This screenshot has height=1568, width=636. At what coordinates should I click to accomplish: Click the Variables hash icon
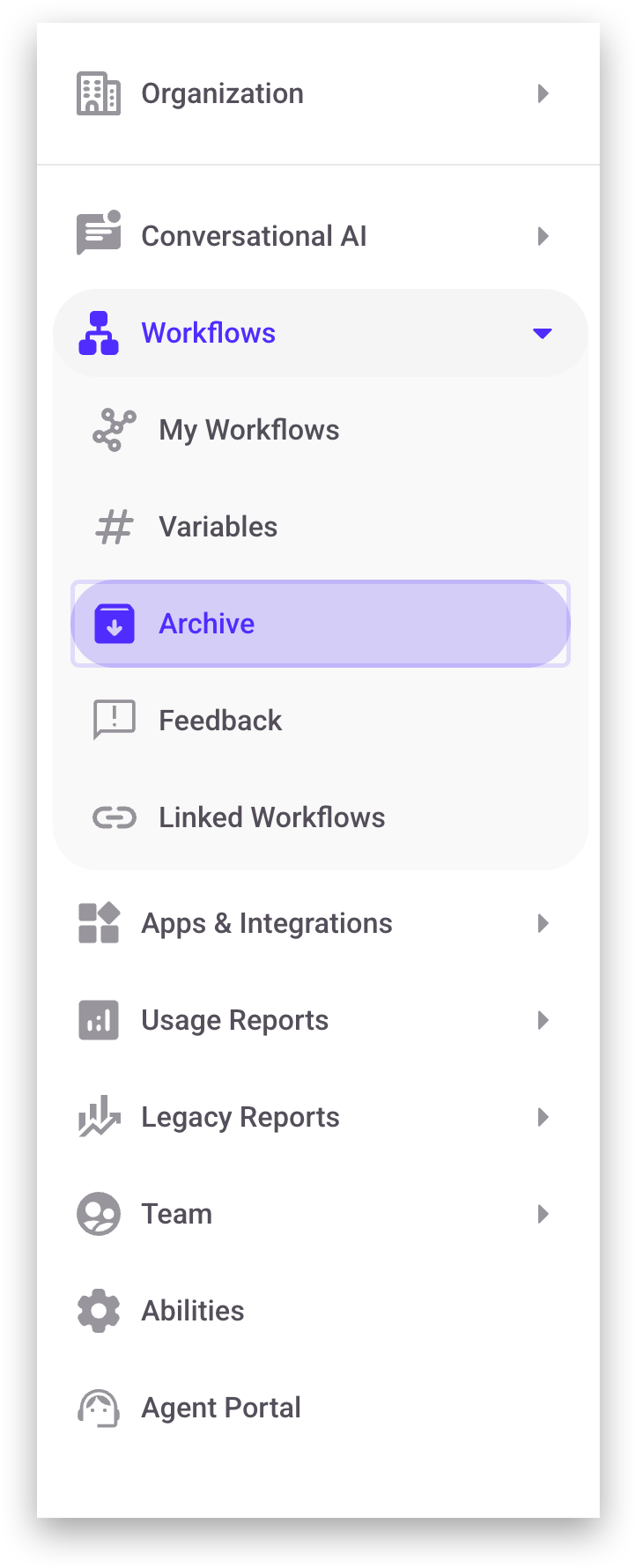tap(115, 527)
